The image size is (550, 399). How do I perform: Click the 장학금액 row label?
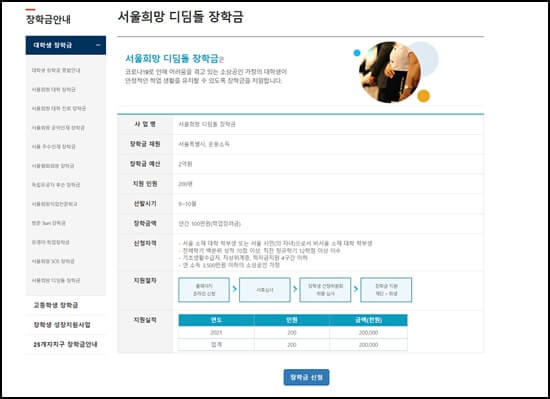click(145, 223)
